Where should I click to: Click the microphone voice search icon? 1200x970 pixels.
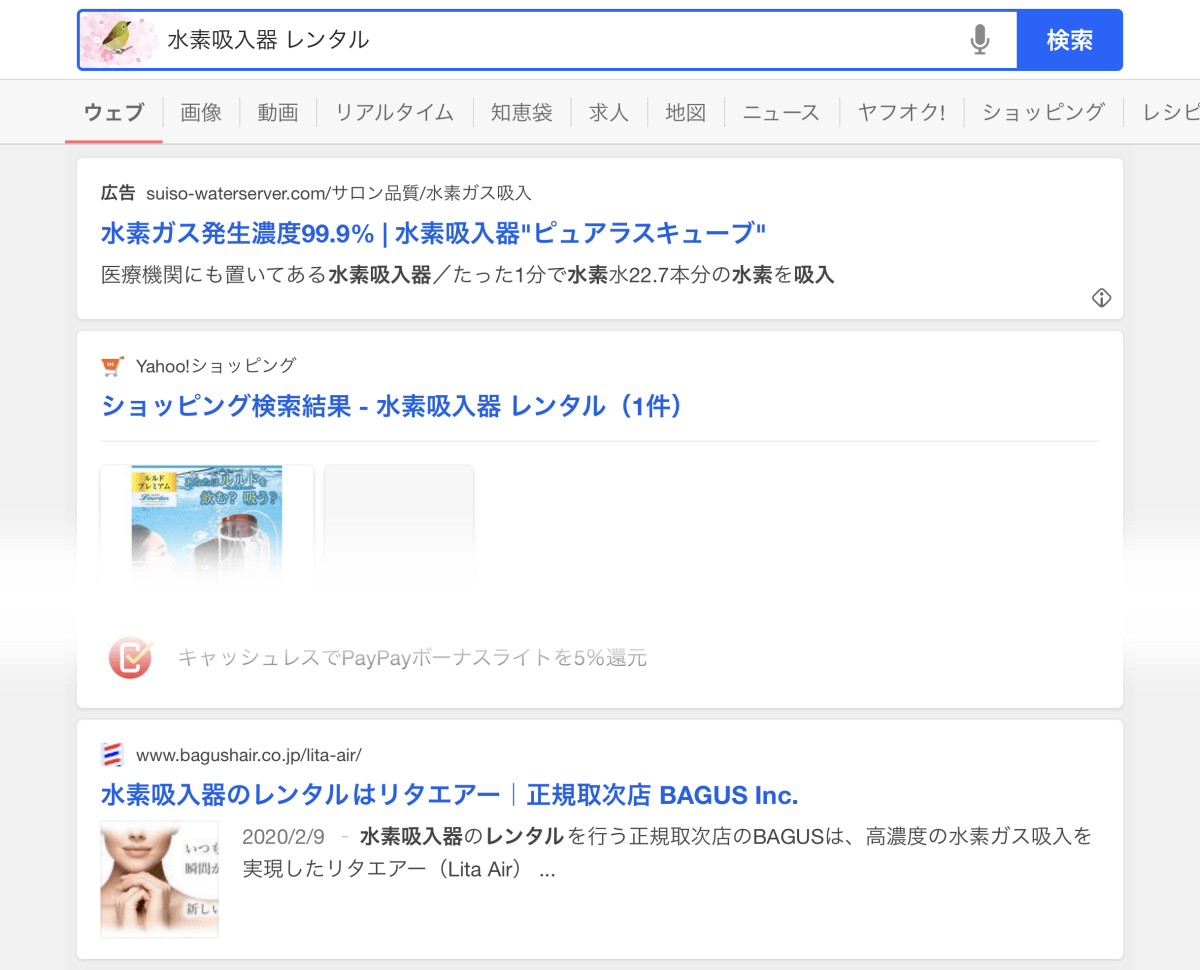coord(980,40)
